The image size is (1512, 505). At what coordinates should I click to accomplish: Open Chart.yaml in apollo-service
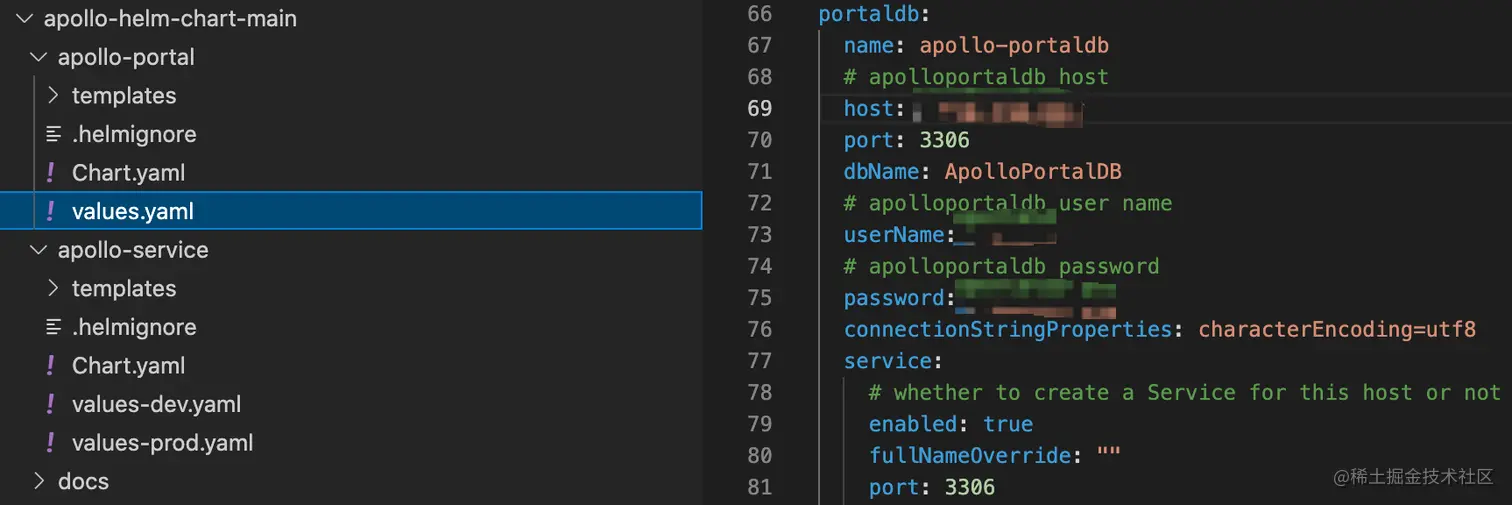click(x=128, y=366)
